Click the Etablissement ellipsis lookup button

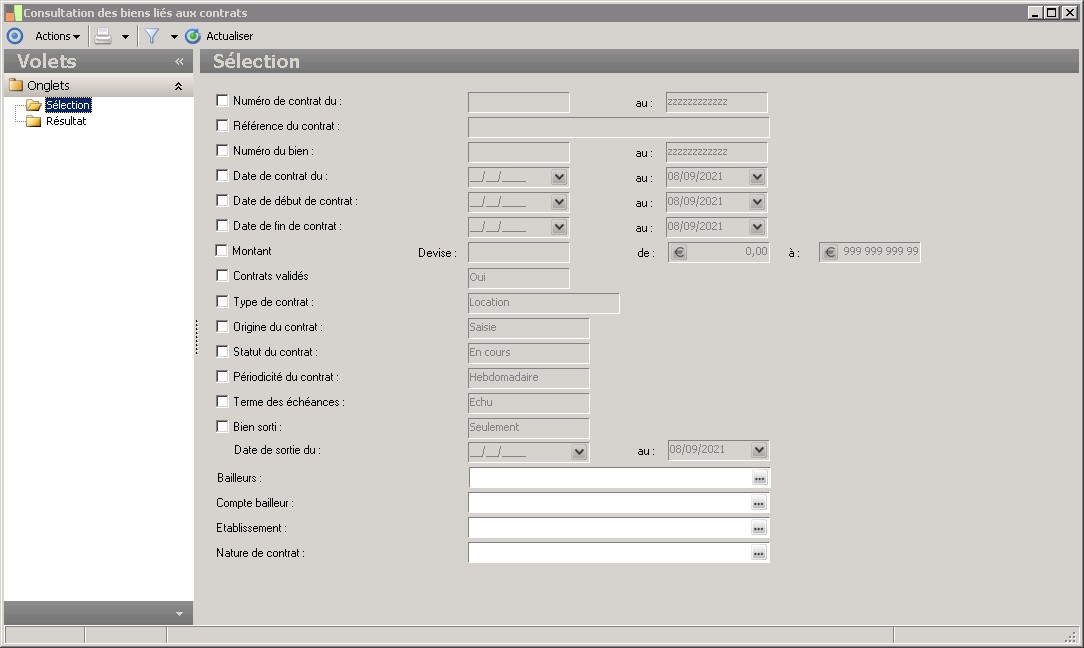pos(759,529)
